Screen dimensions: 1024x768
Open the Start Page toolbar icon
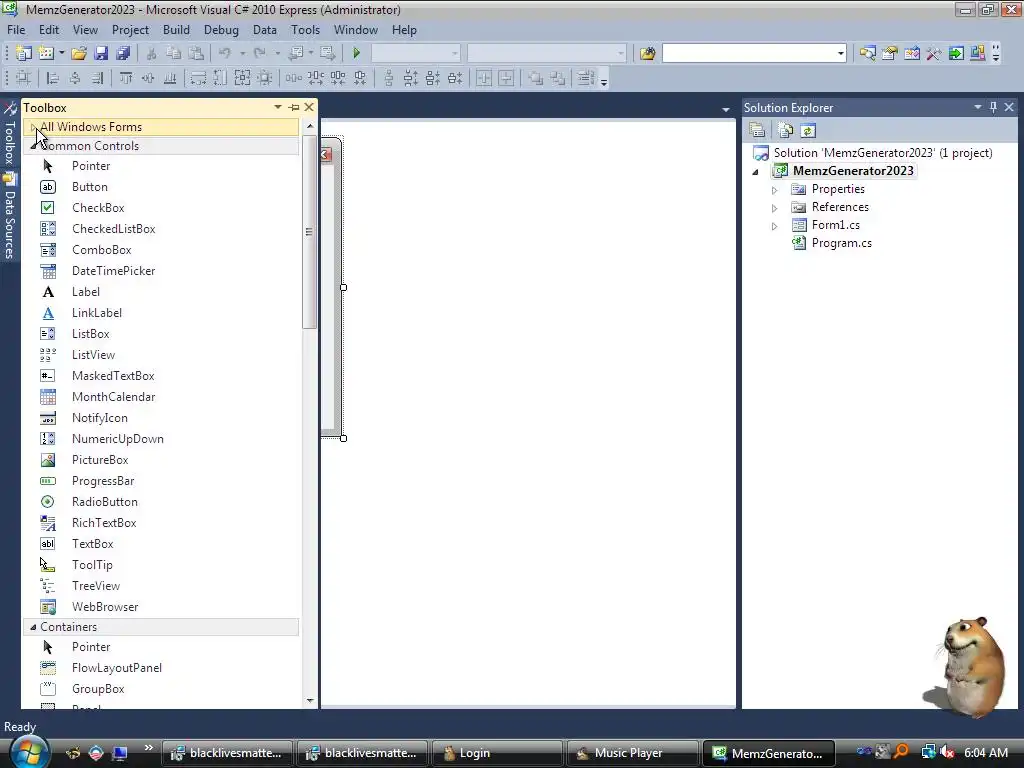click(955, 53)
